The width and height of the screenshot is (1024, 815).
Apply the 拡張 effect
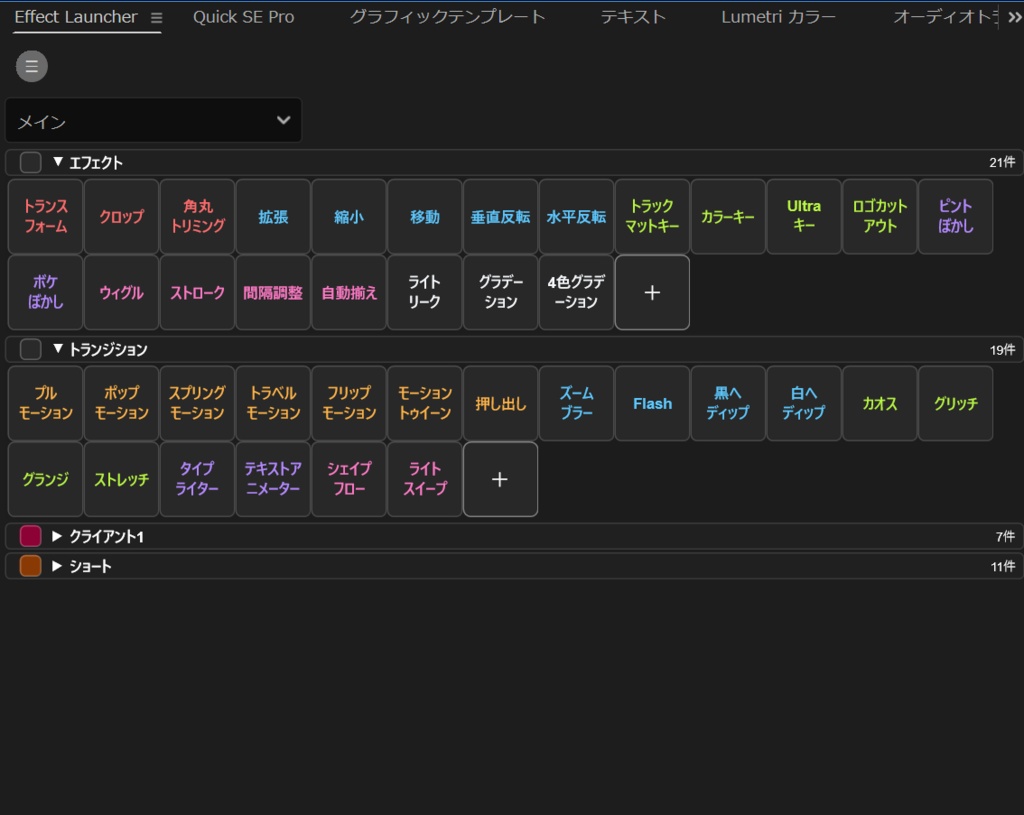pyautogui.click(x=273, y=216)
